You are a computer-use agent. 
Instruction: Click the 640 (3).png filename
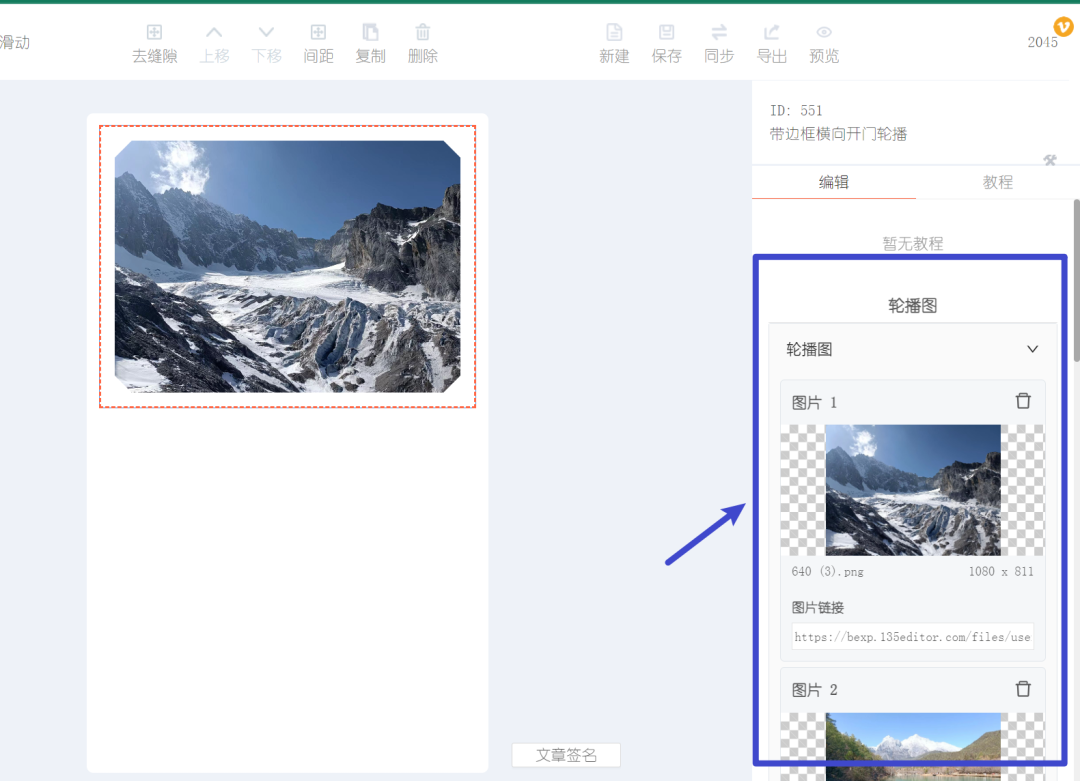coord(827,571)
